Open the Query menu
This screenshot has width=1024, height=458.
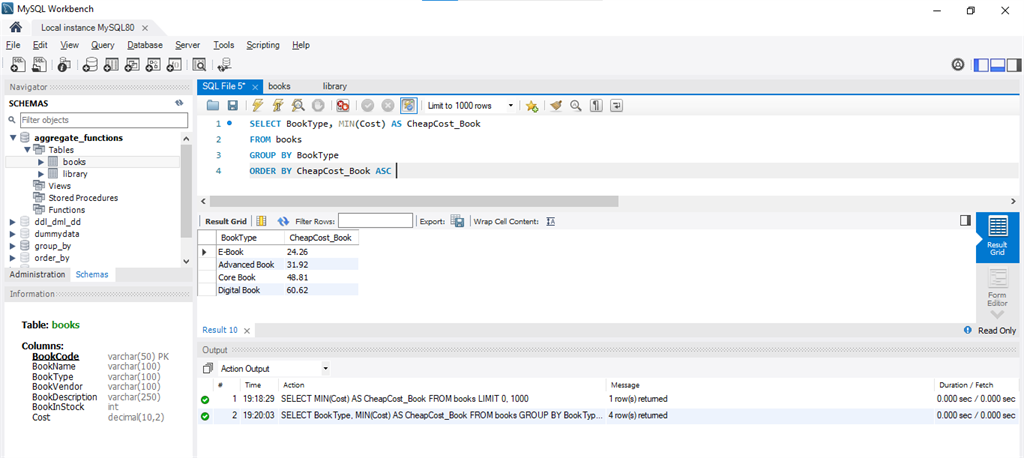[x=103, y=45]
